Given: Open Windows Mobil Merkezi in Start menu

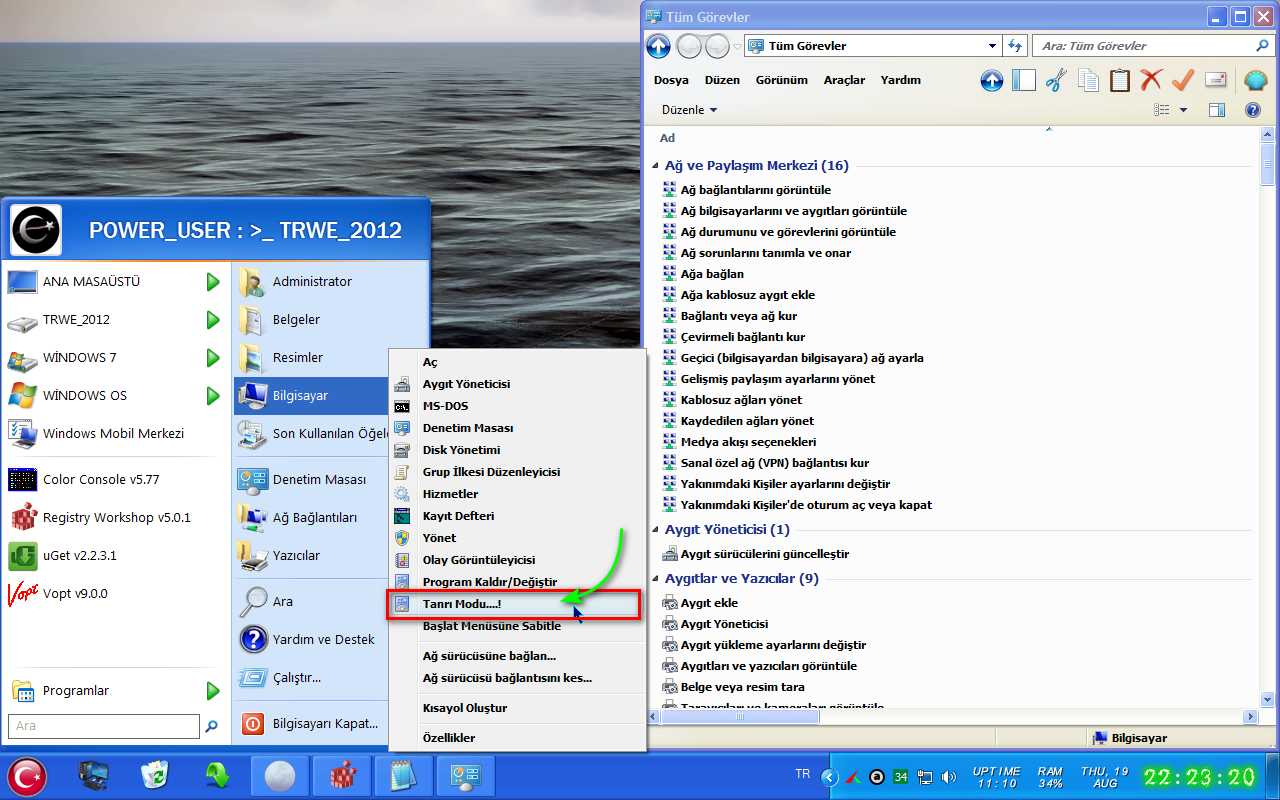Looking at the screenshot, I should point(115,434).
